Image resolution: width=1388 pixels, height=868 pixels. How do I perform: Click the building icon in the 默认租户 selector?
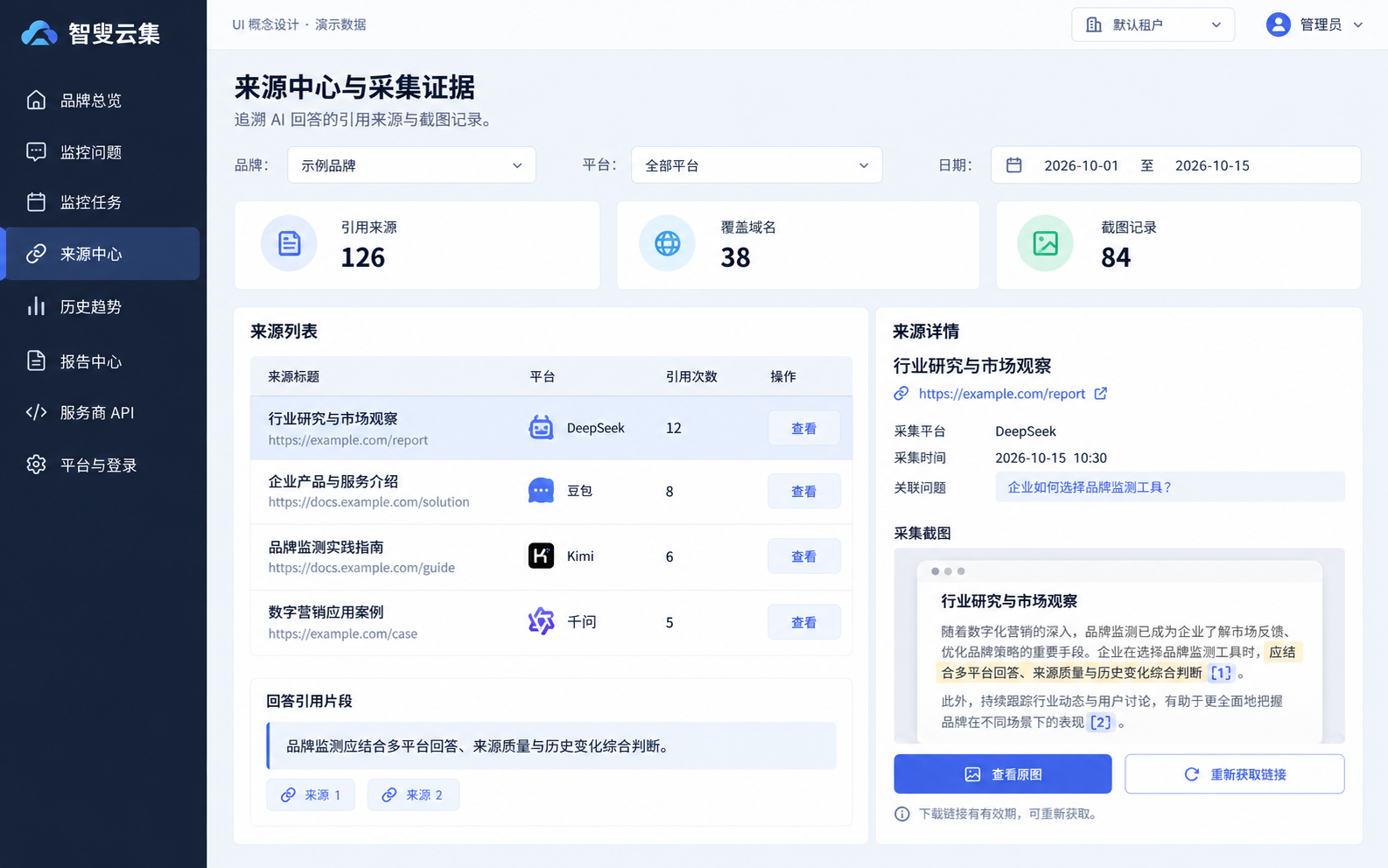click(1094, 24)
